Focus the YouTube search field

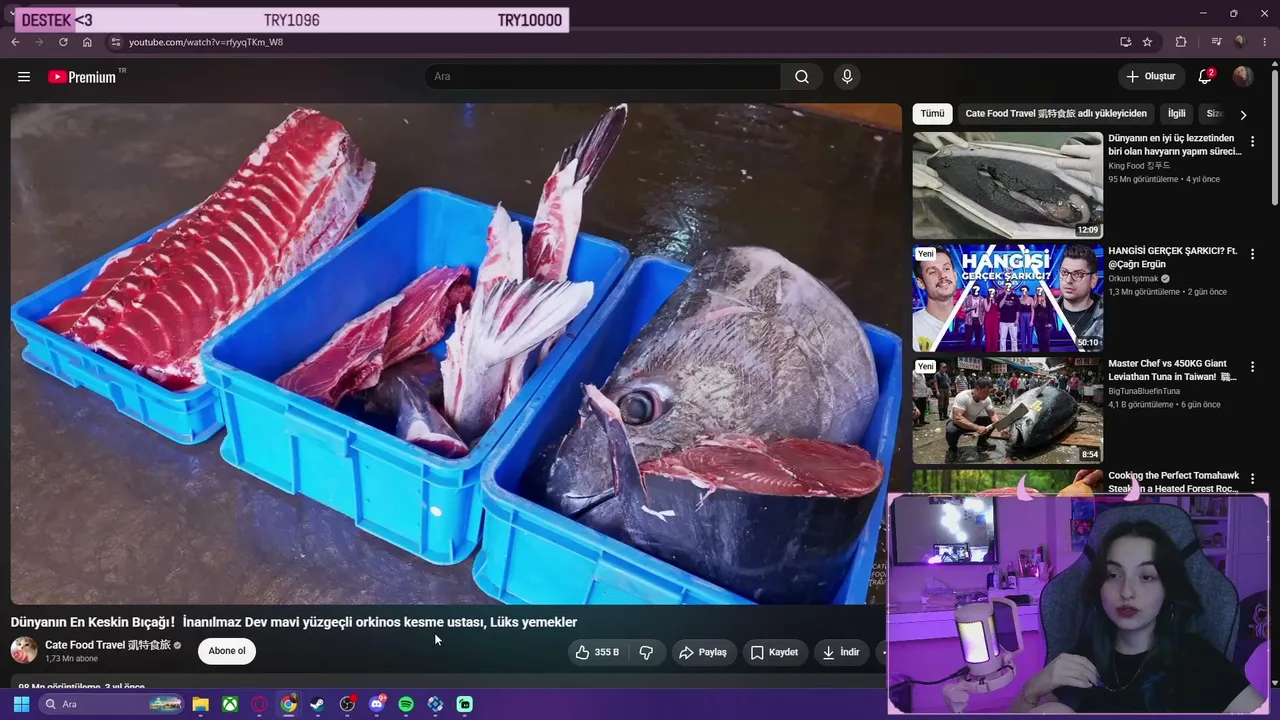pyautogui.click(x=603, y=77)
